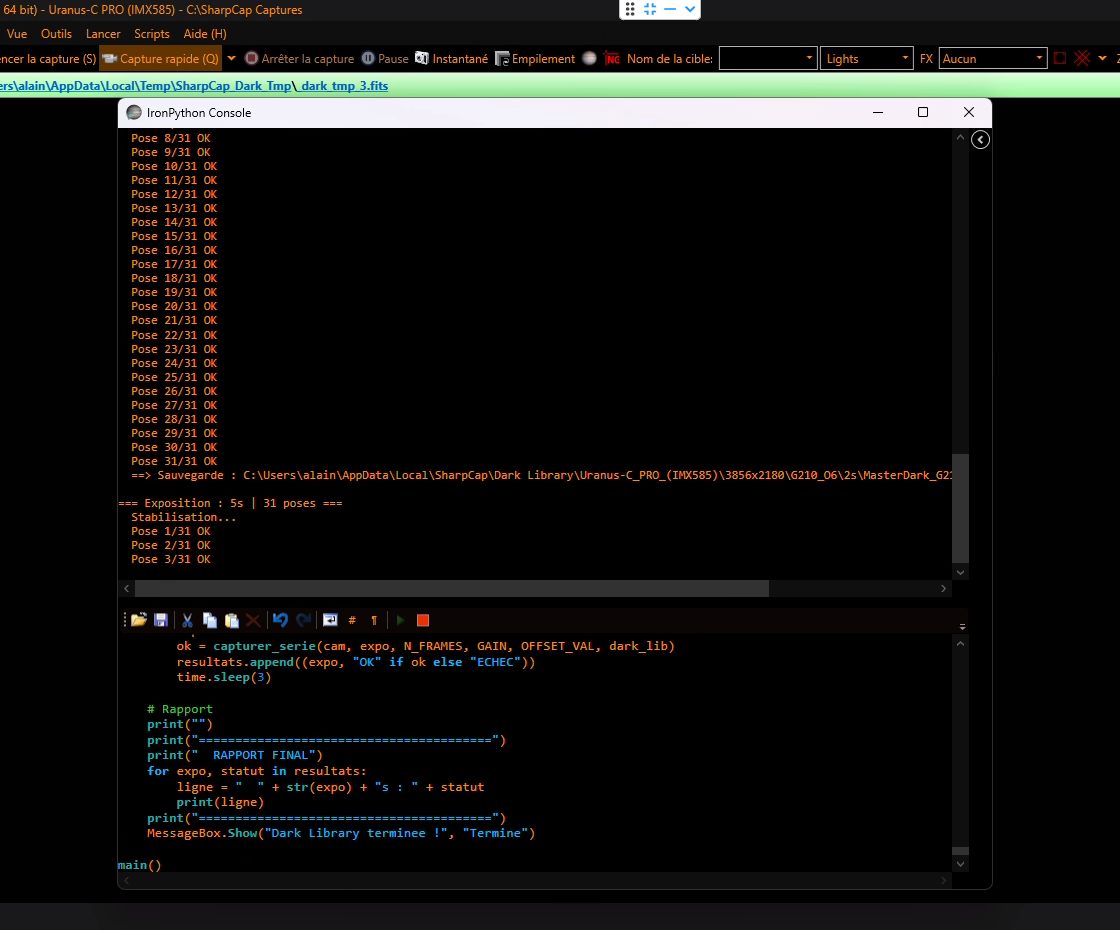The image size is (1120, 930).
Task: Close the IronPython Console window
Action: tap(969, 112)
